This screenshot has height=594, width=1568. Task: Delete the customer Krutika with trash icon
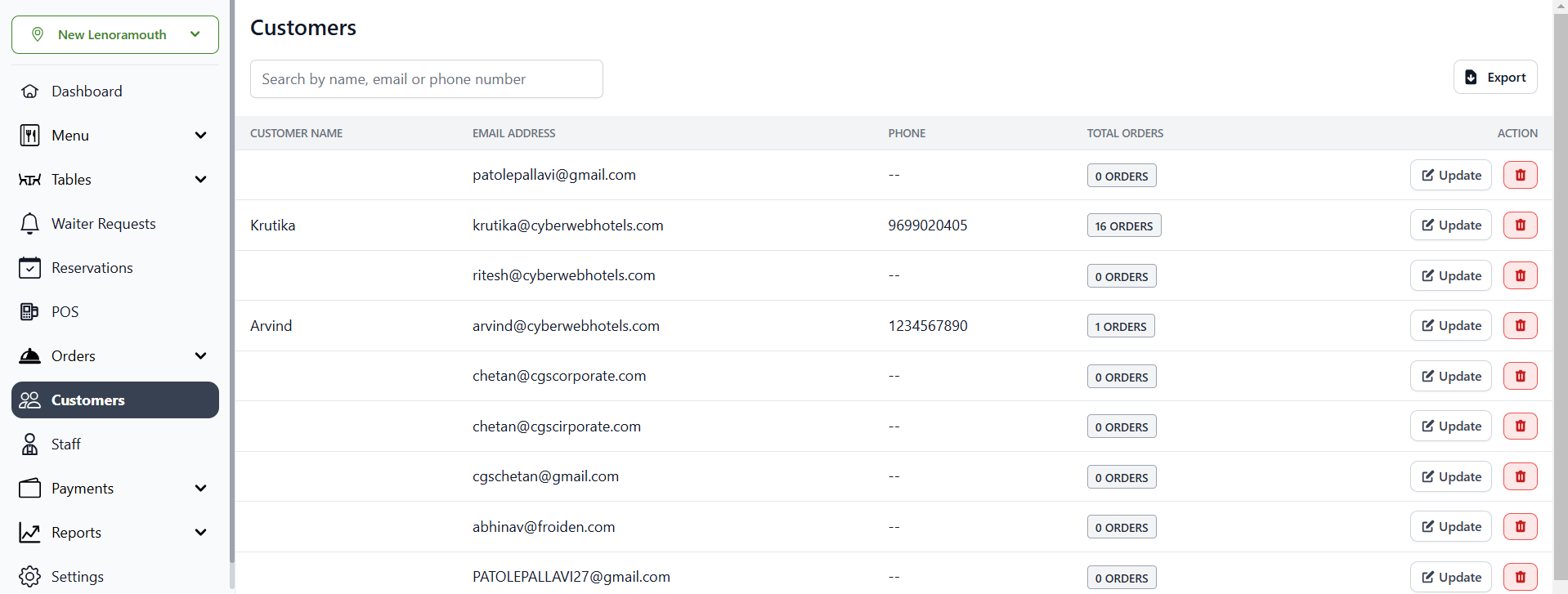click(1520, 226)
